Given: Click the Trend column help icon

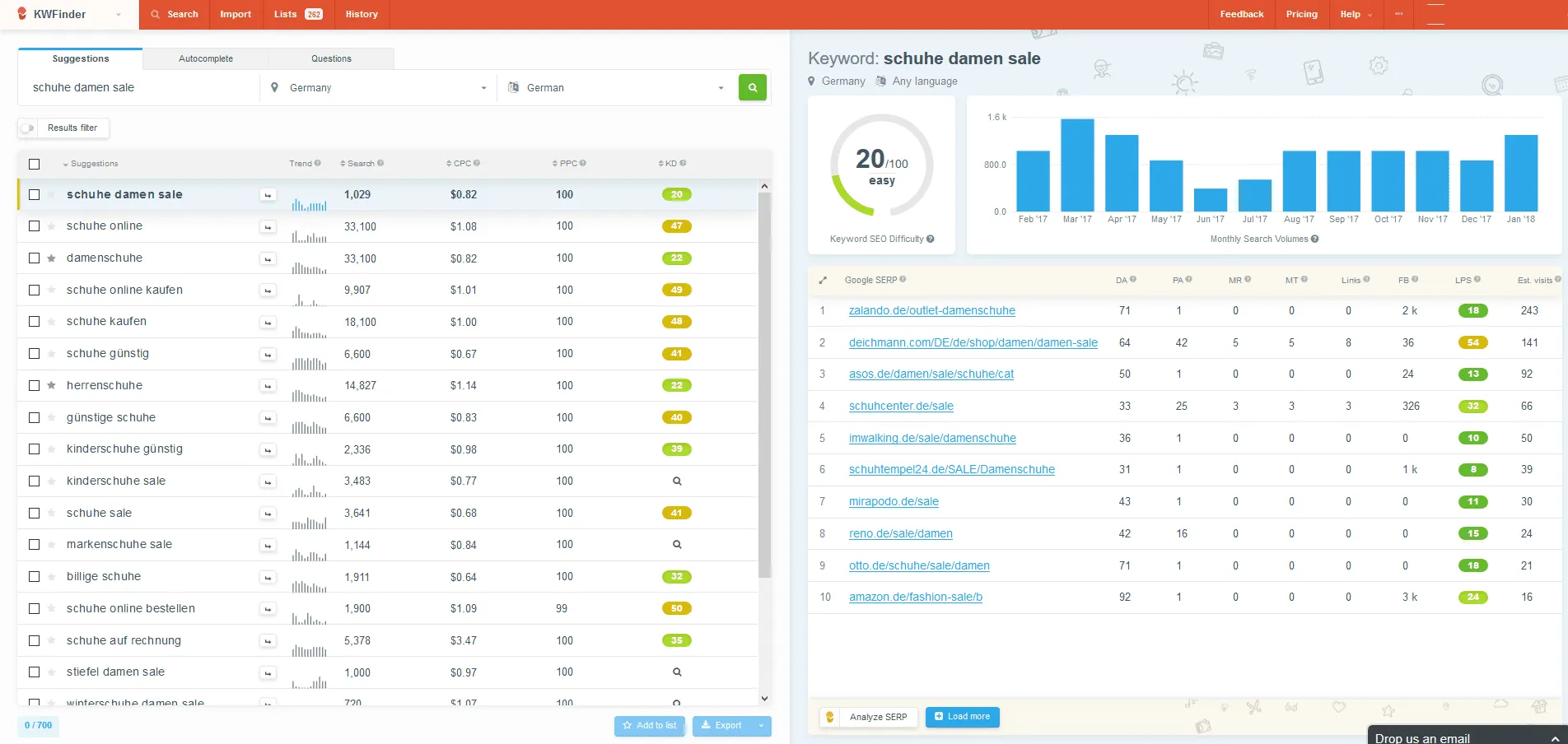Looking at the screenshot, I should coord(318,163).
